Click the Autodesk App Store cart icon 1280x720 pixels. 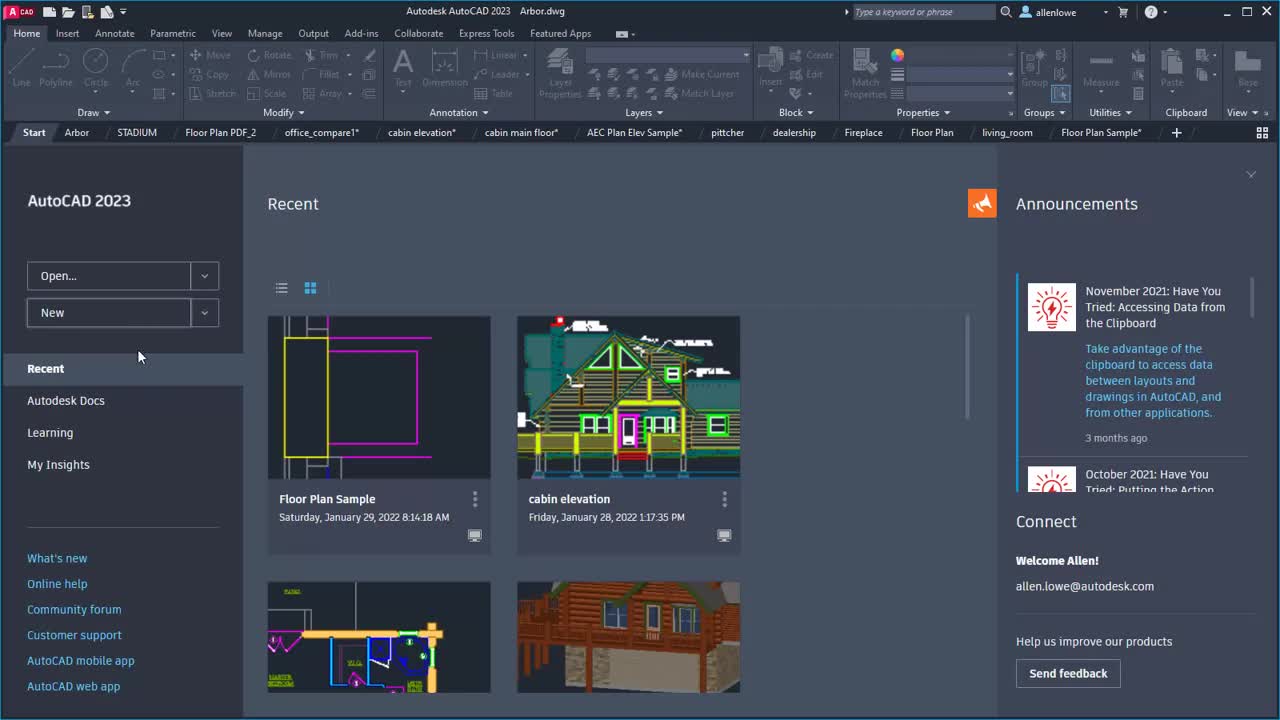(x=1123, y=12)
